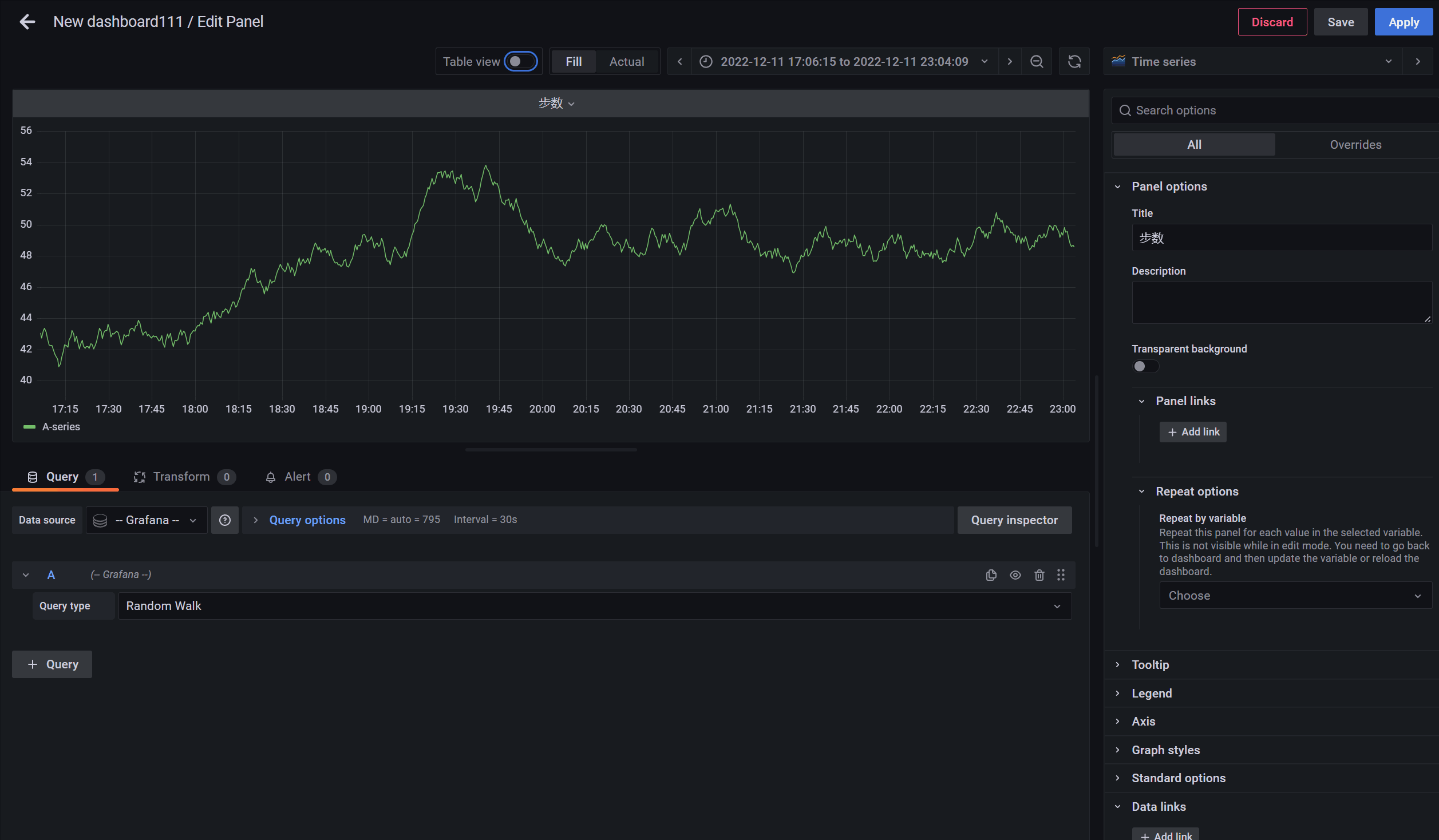1439x840 pixels.
Task: Enable the Fill toggle button
Action: (573, 62)
